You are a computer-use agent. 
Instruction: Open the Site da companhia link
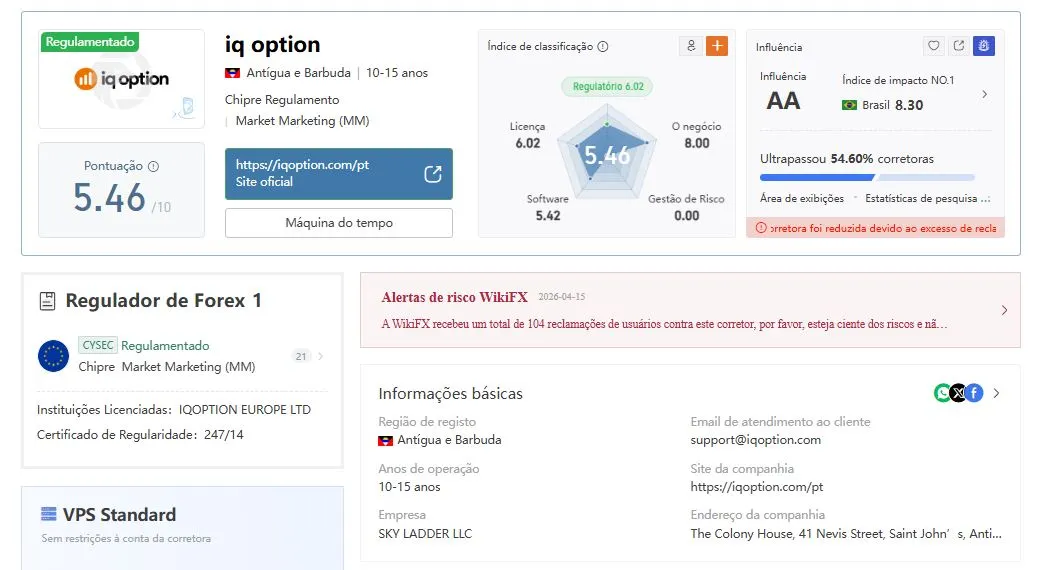(x=757, y=487)
